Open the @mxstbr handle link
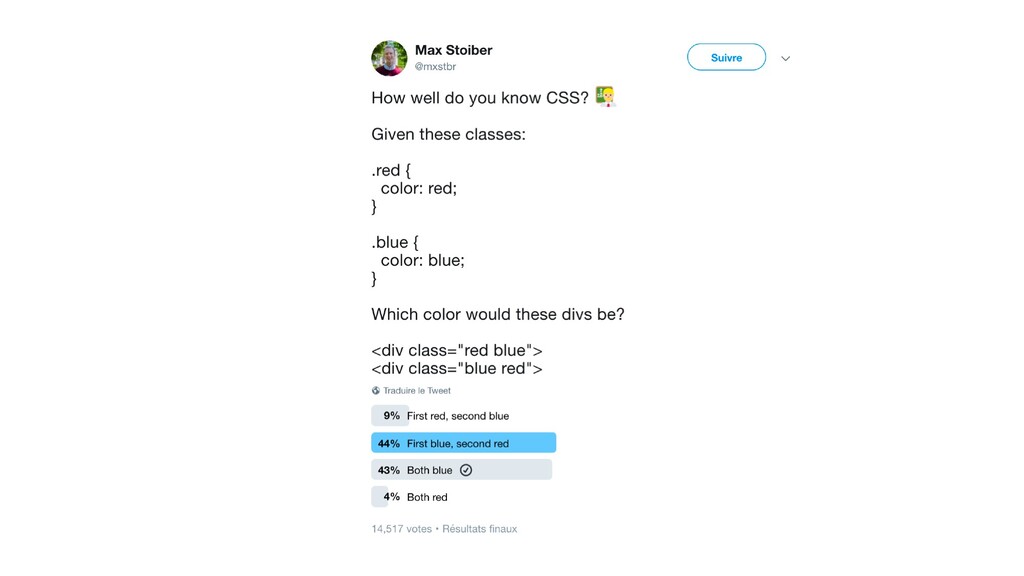 click(x=435, y=67)
